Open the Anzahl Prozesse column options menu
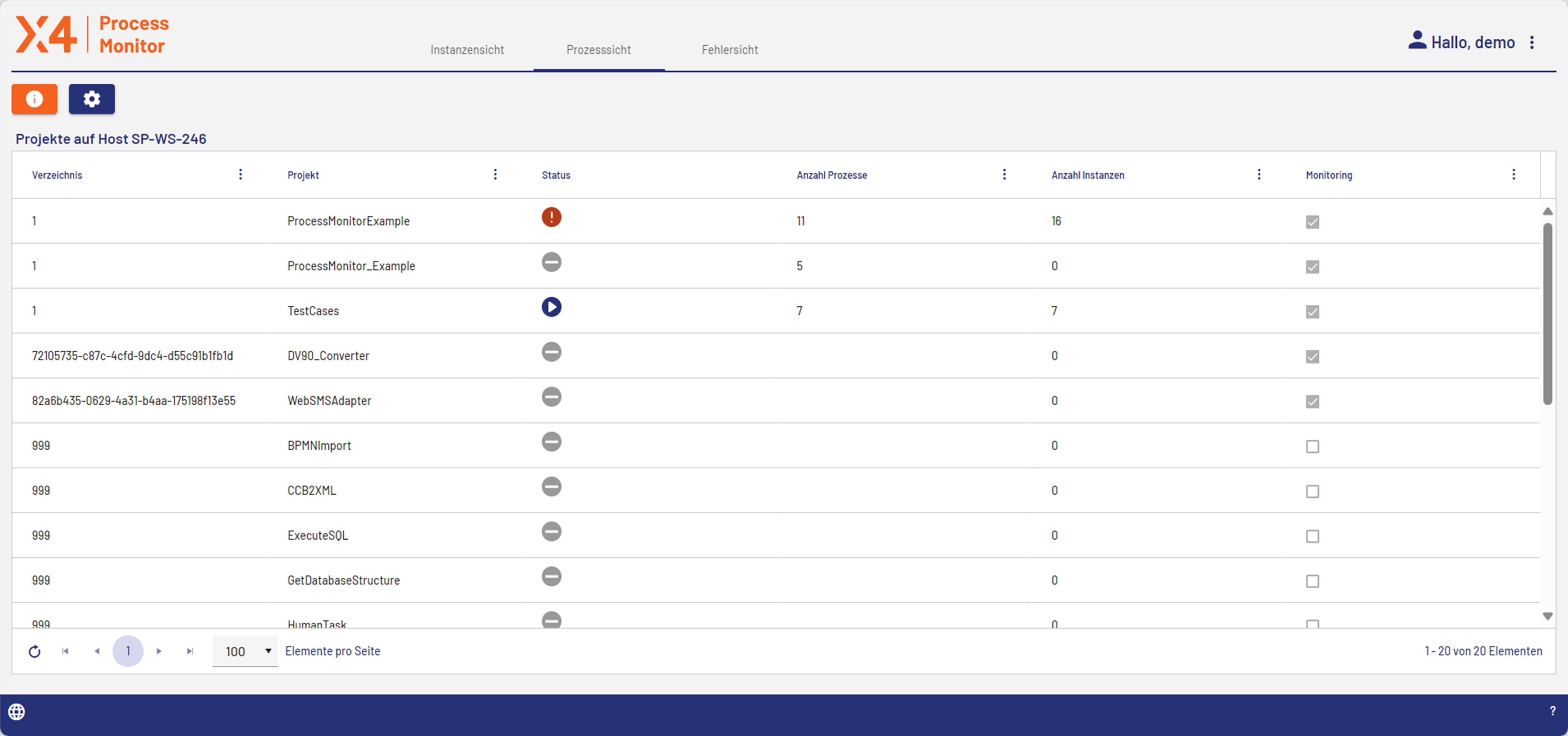The width and height of the screenshot is (1568, 736). tap(1004, 175)
